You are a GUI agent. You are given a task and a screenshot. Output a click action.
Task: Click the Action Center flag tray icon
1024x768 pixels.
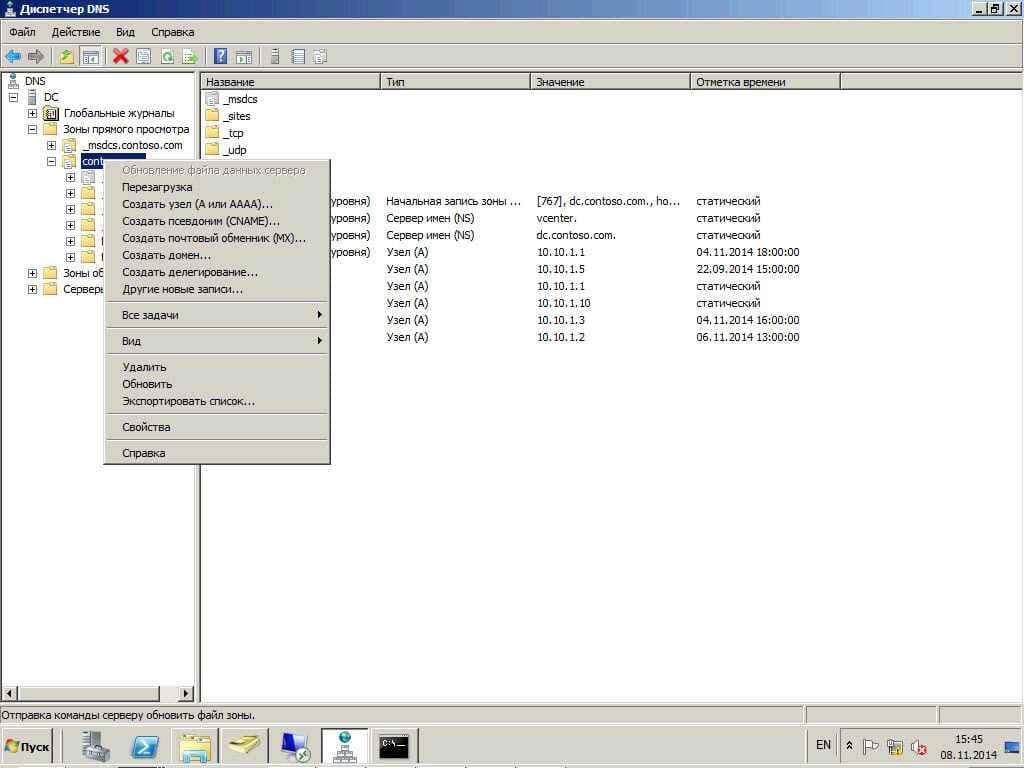(x=871, y=746)
